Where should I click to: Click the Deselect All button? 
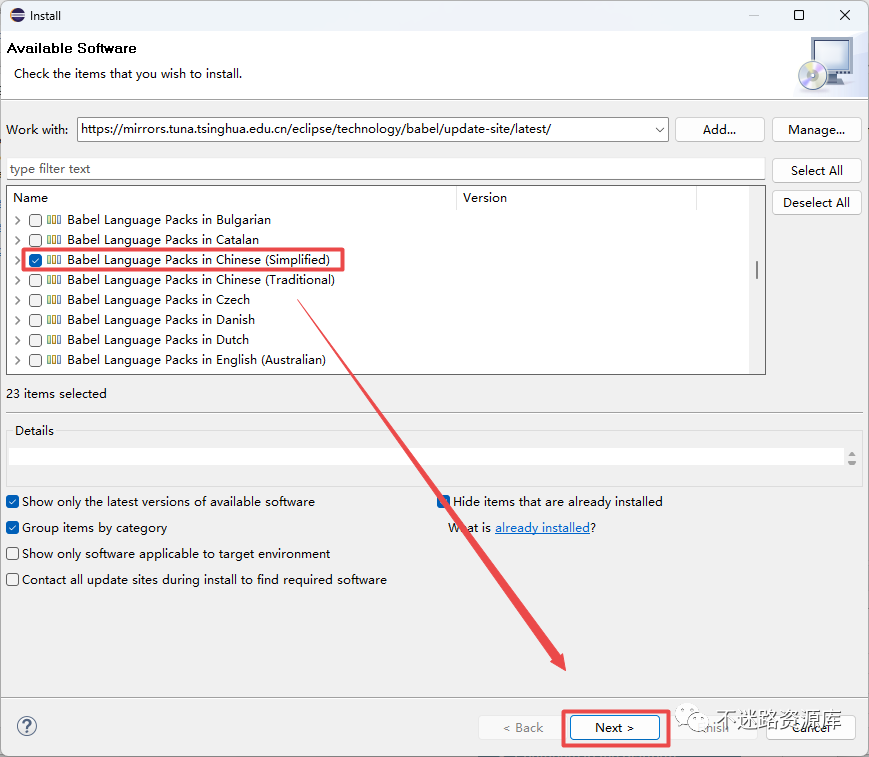click(x=816, y=203)
